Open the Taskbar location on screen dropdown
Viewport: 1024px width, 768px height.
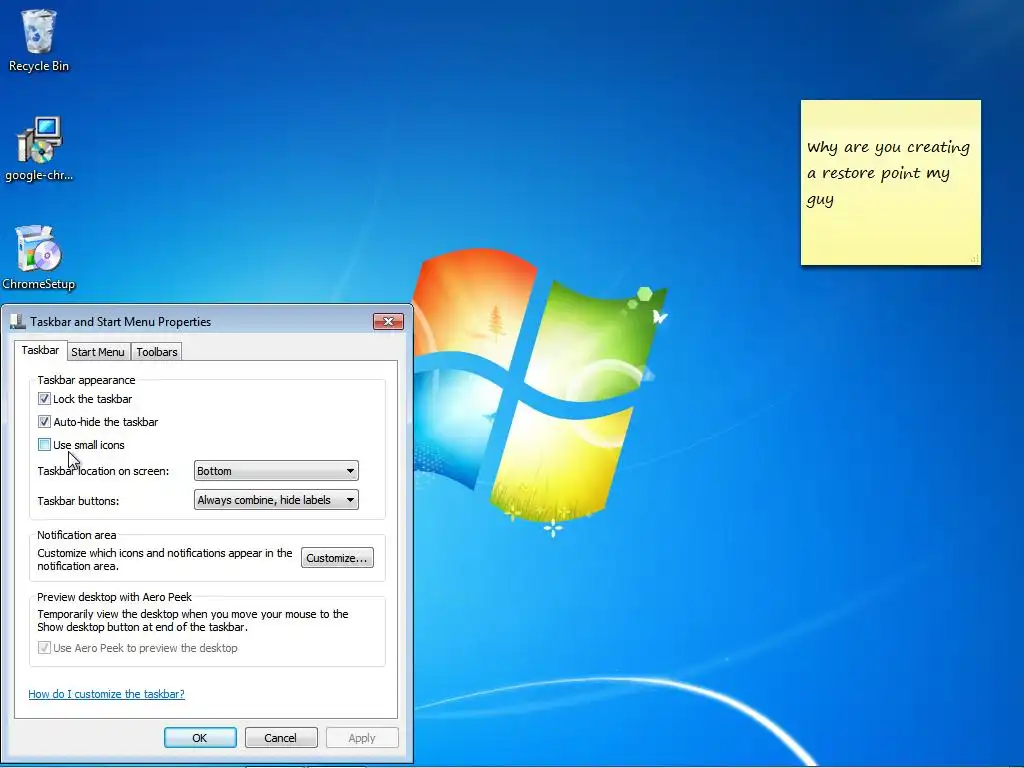(x=276, y=471)
